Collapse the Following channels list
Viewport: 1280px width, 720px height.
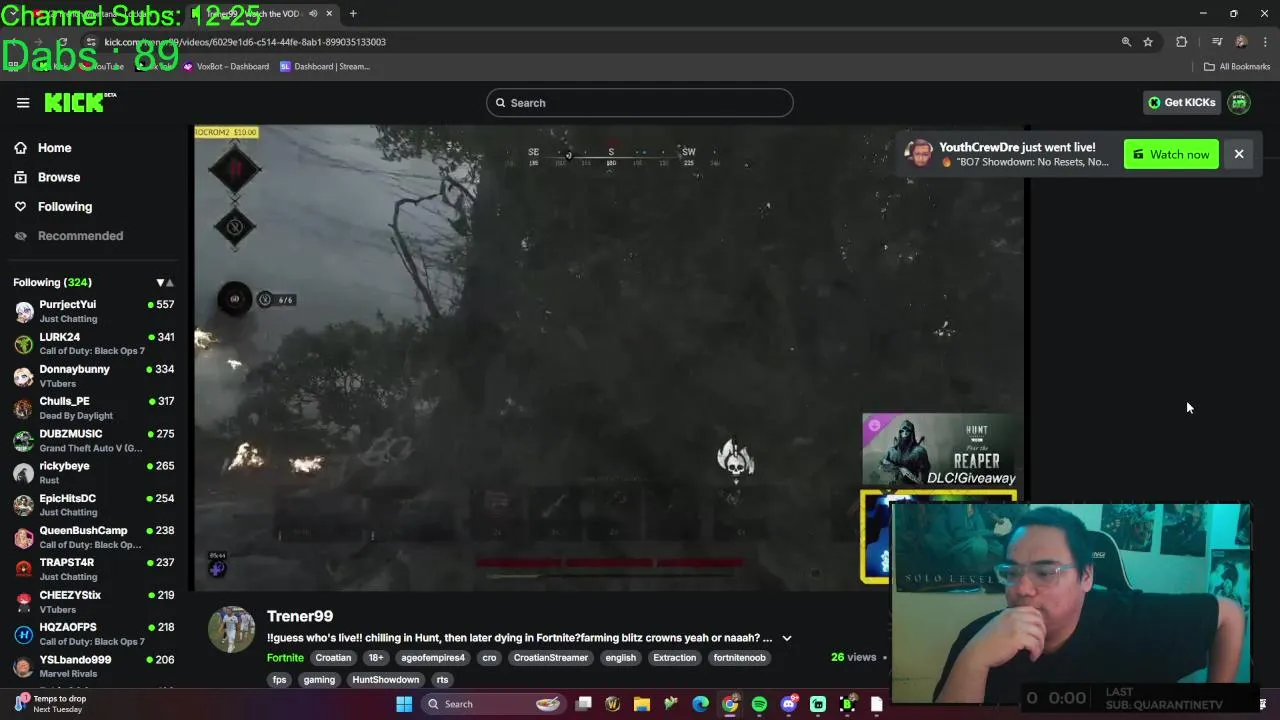click(164, 283)
